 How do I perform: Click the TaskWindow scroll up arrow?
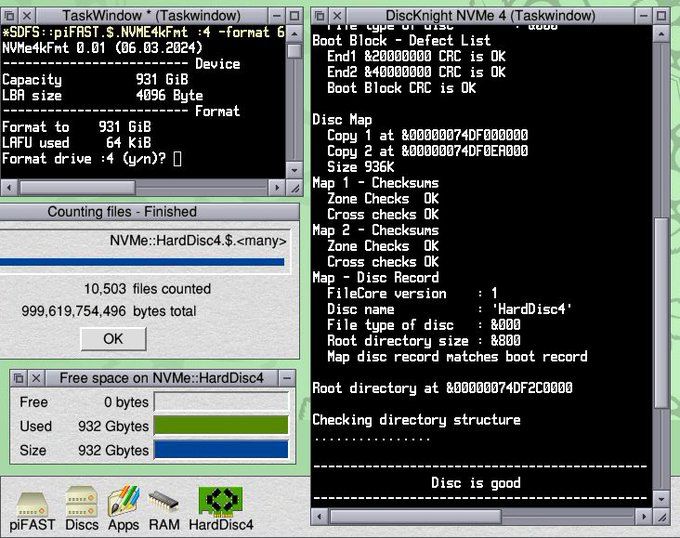point(294,33)
